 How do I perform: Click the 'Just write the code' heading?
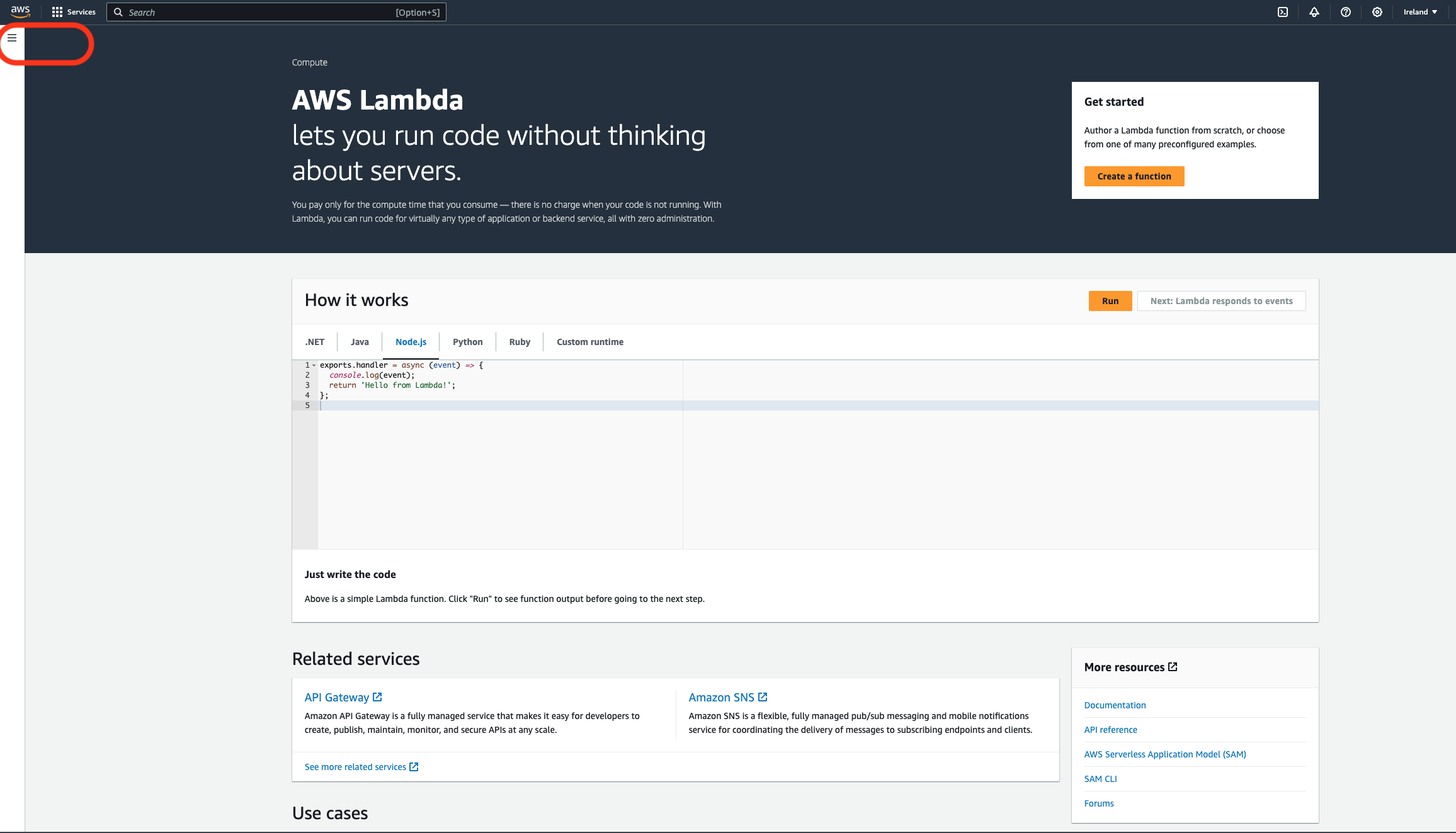coord(350,574)
